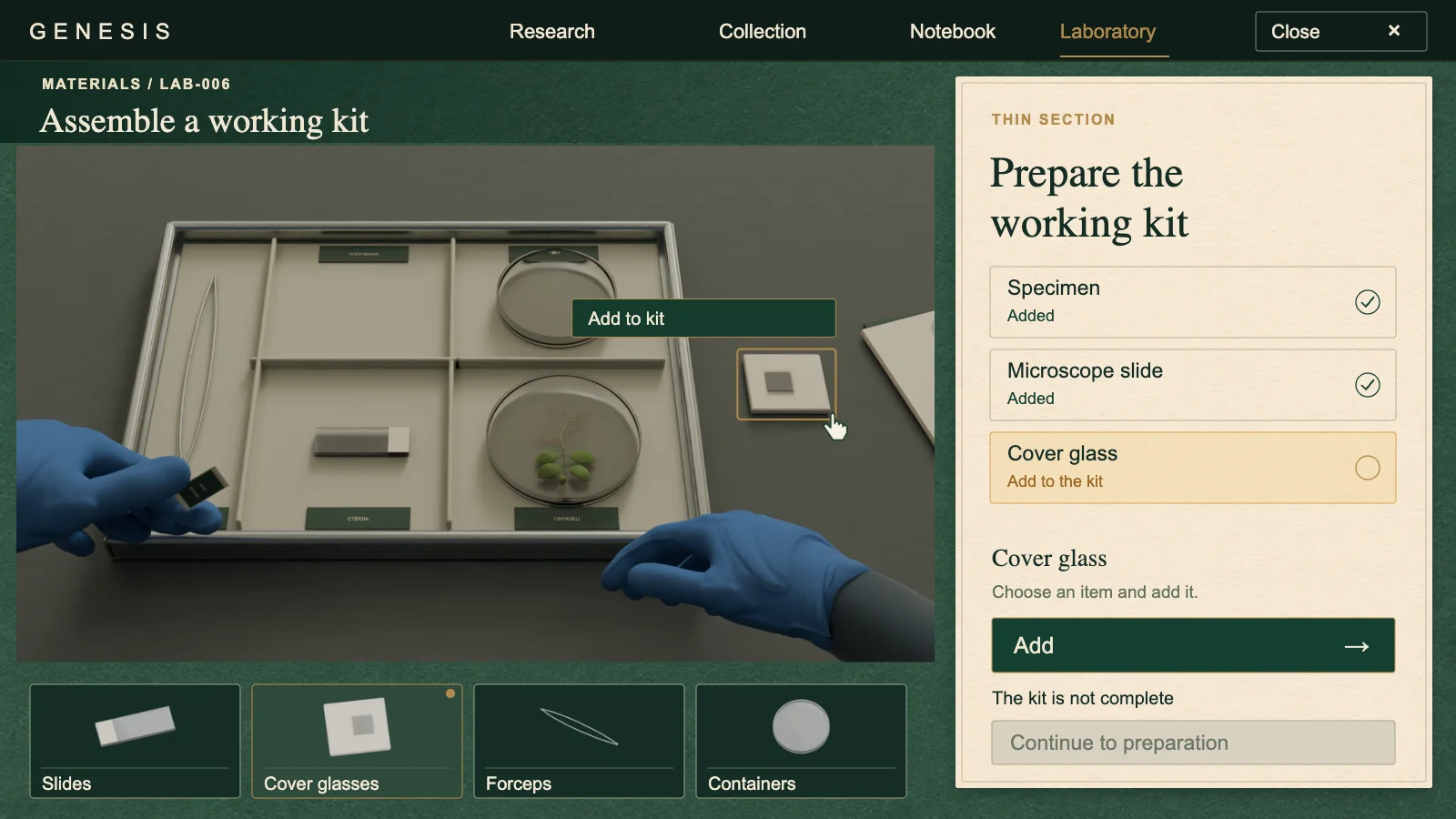Open the Containers category card
The height and width of the screenshot is (819, 1456).
[x=801, y=741]
